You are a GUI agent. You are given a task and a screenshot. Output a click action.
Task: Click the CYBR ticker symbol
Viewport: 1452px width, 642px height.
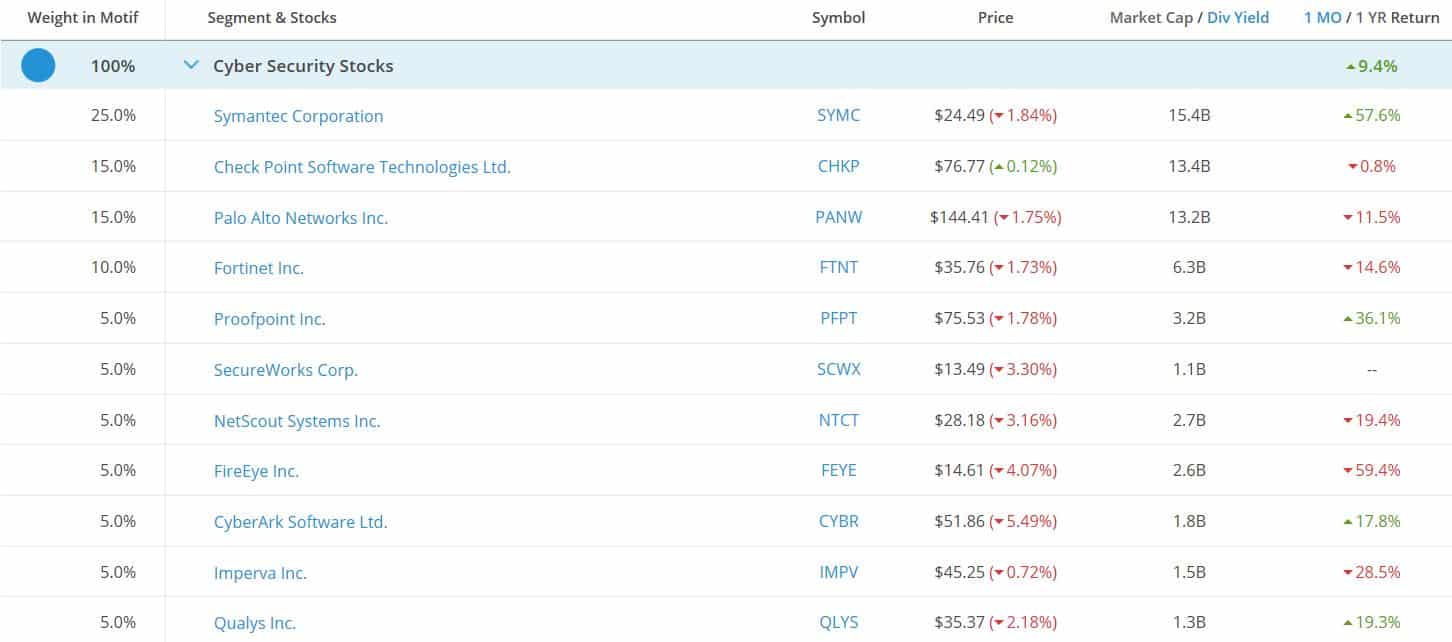tap(838, 521)
